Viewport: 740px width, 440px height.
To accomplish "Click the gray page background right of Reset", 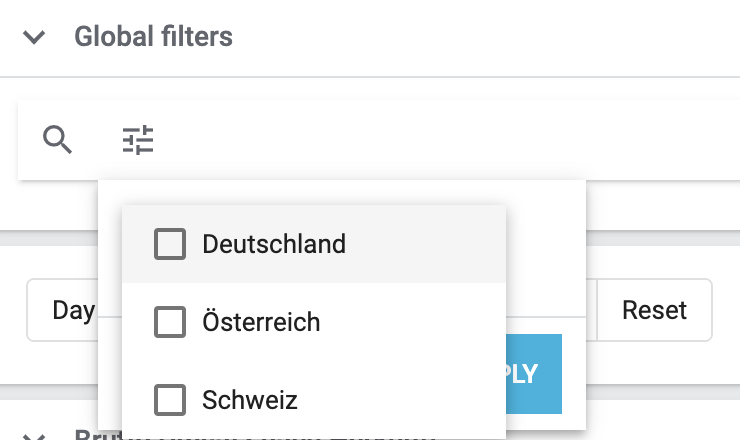I will [x=726, y=310].
